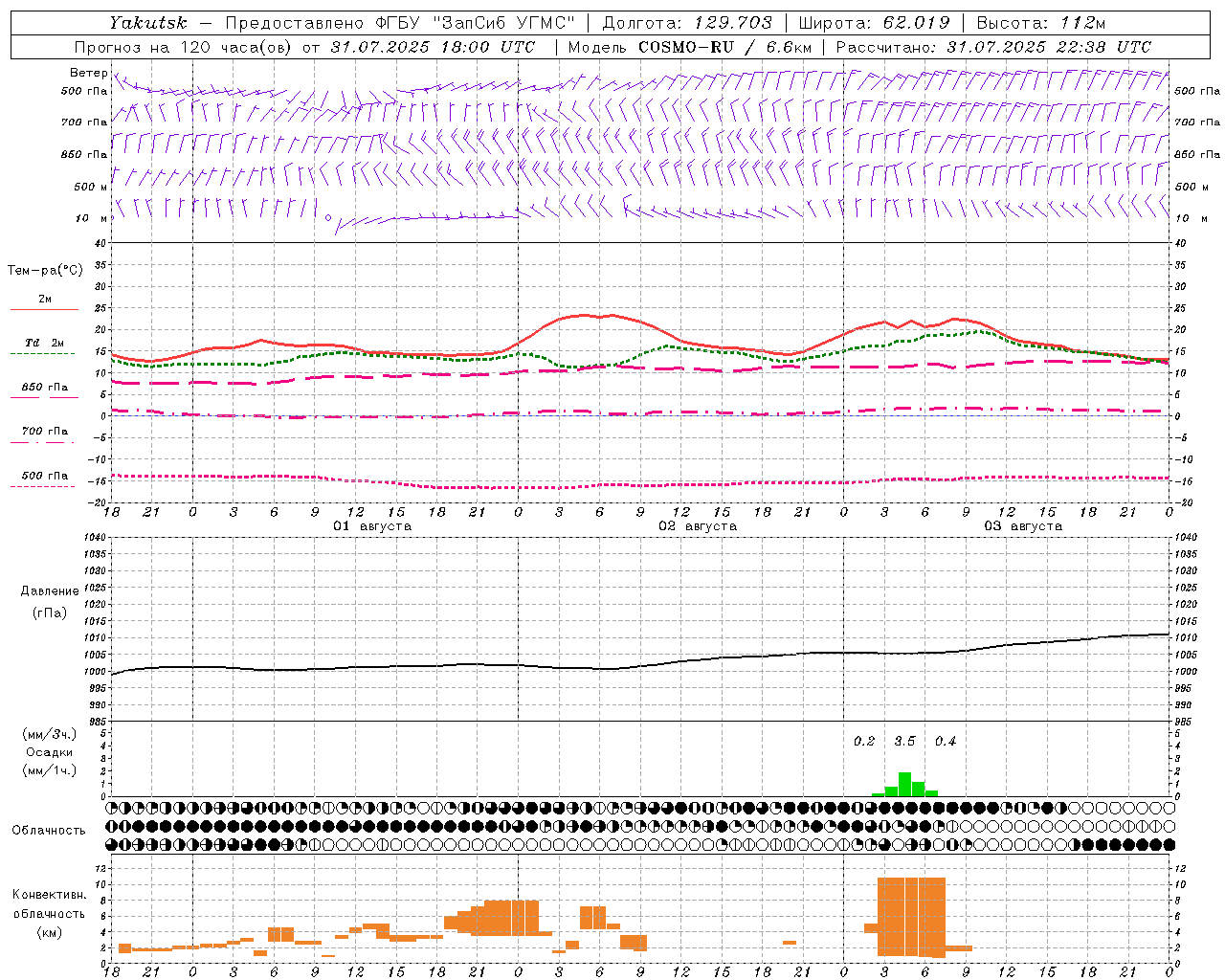Image resolution: width=1225 pixels, height=980 pixels.
Task: Click the Широта: 62.019 header value
Action: [x=874, y=23]
